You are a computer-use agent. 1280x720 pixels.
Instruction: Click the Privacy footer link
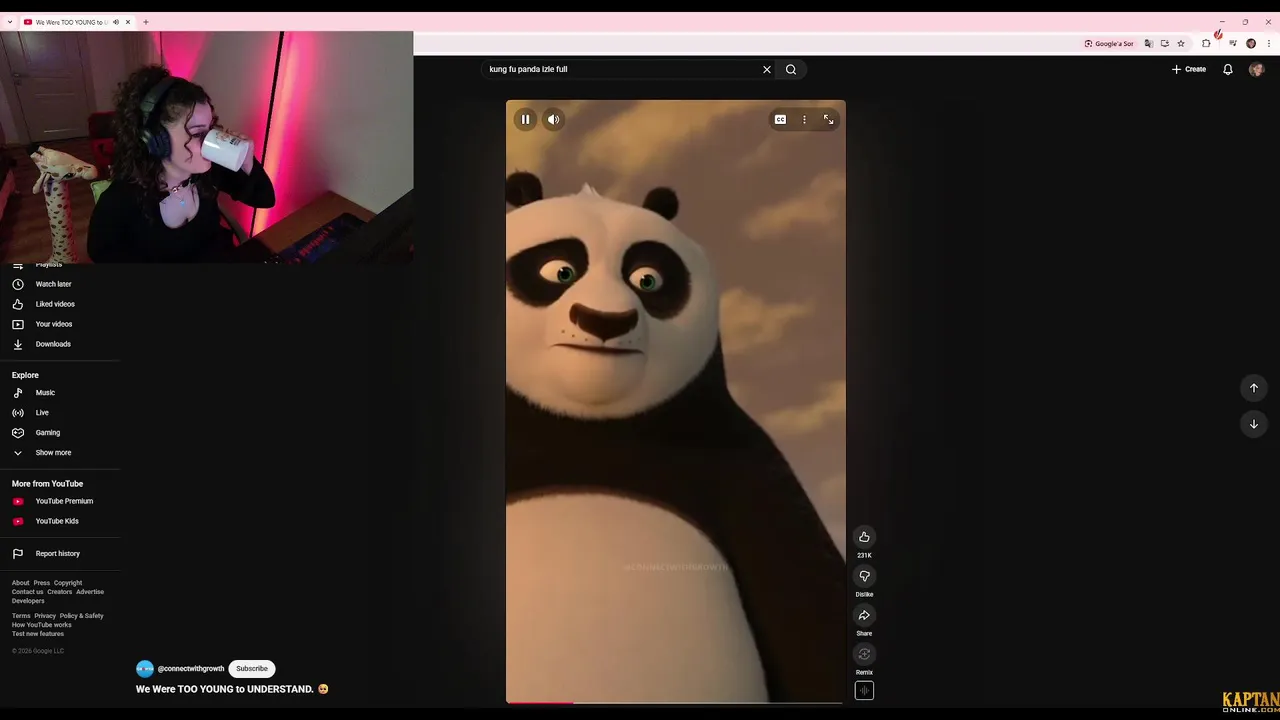[45, 616]
